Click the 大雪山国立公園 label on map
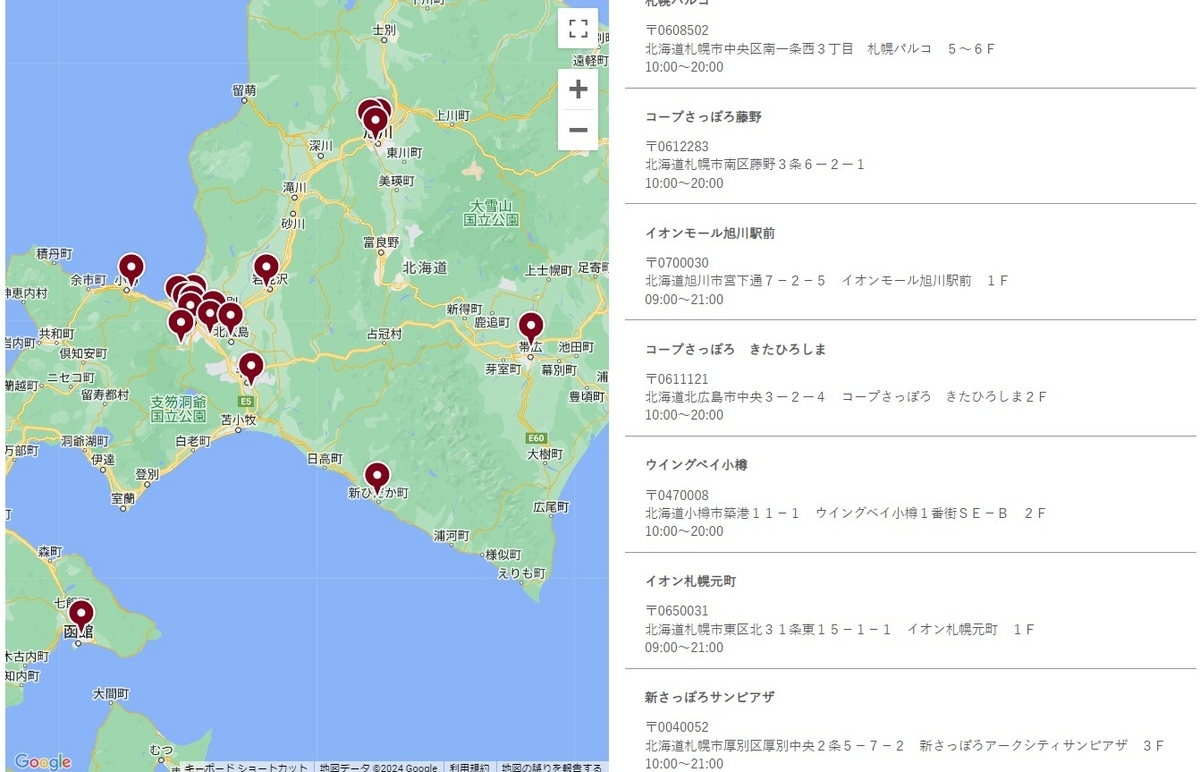Viewport: 1200px width, 772px height. point(492,211)
